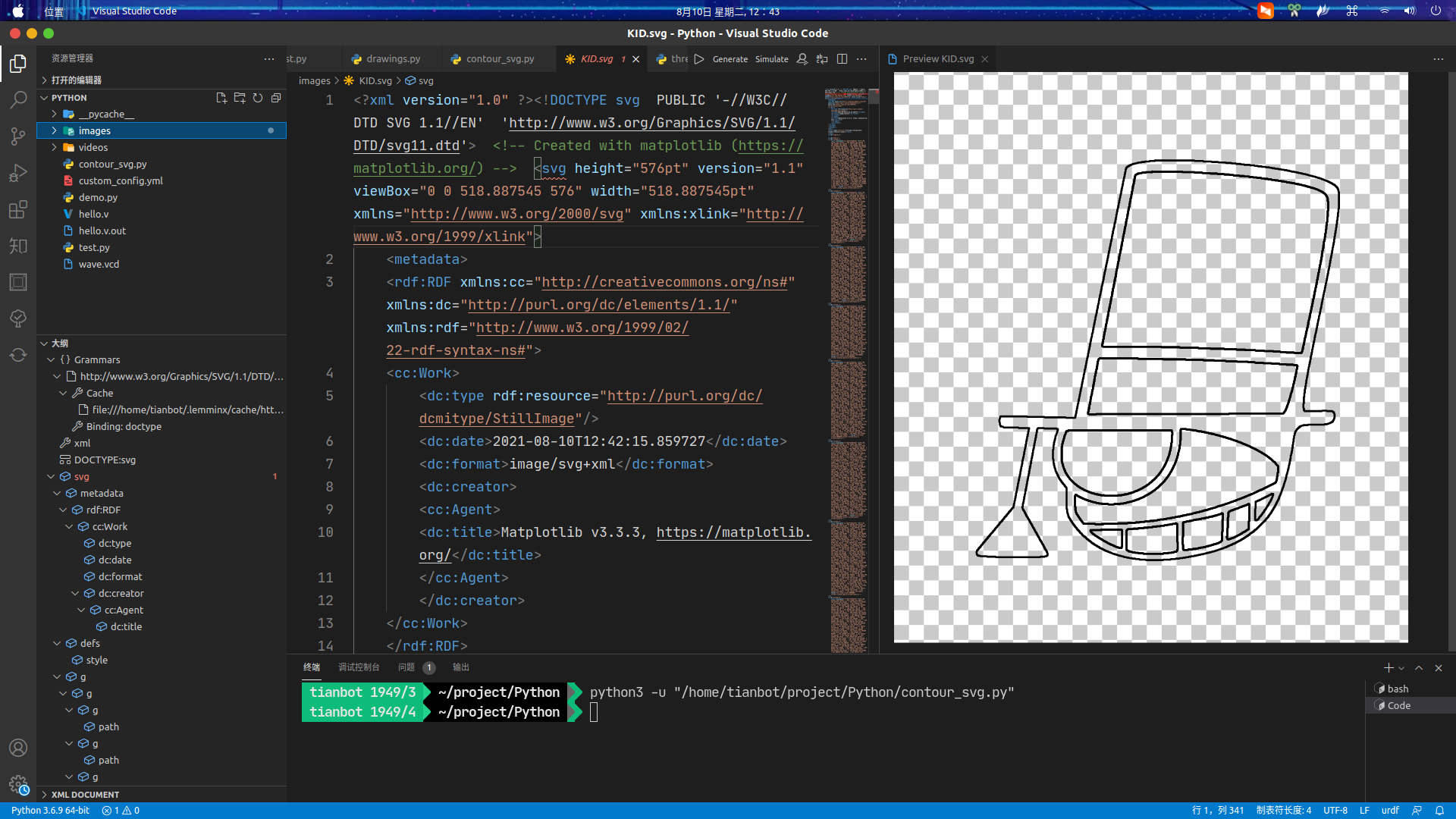Switch to the 调试控制台 panel tab
Screen dimensions: 1456x819
[x=359, y=667]
